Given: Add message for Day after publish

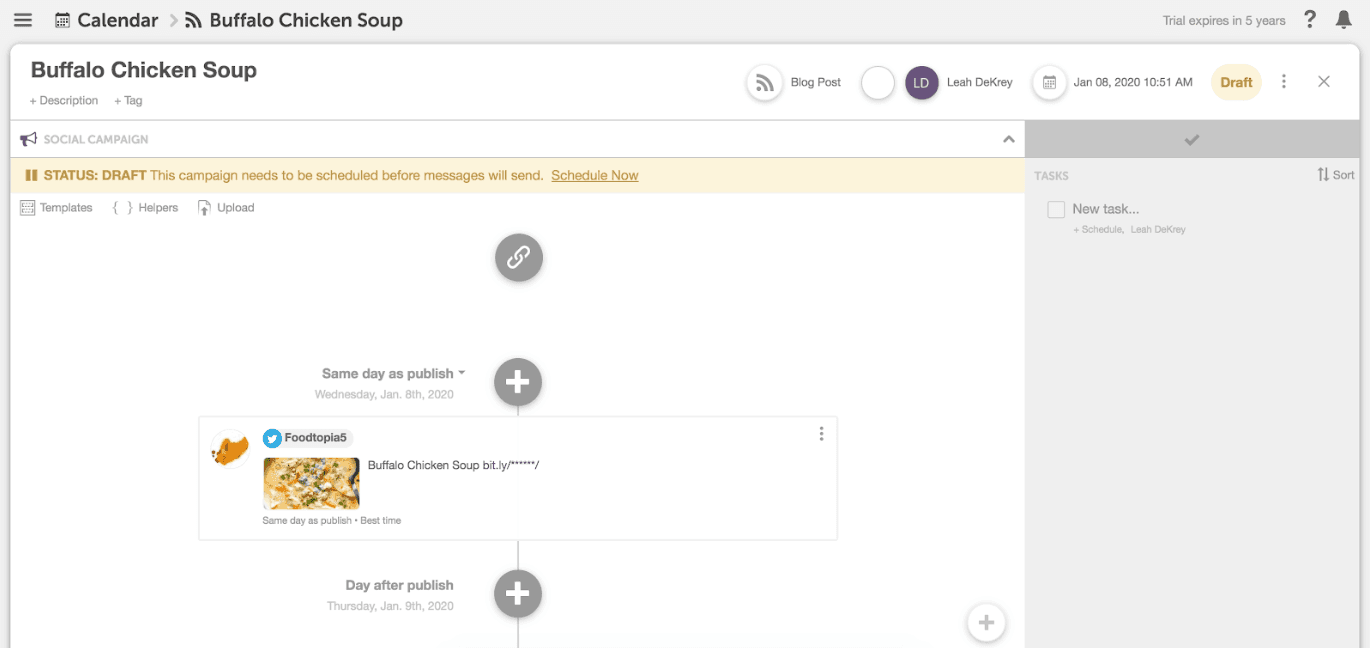Looking at the screenshot, I should point(518,594).
